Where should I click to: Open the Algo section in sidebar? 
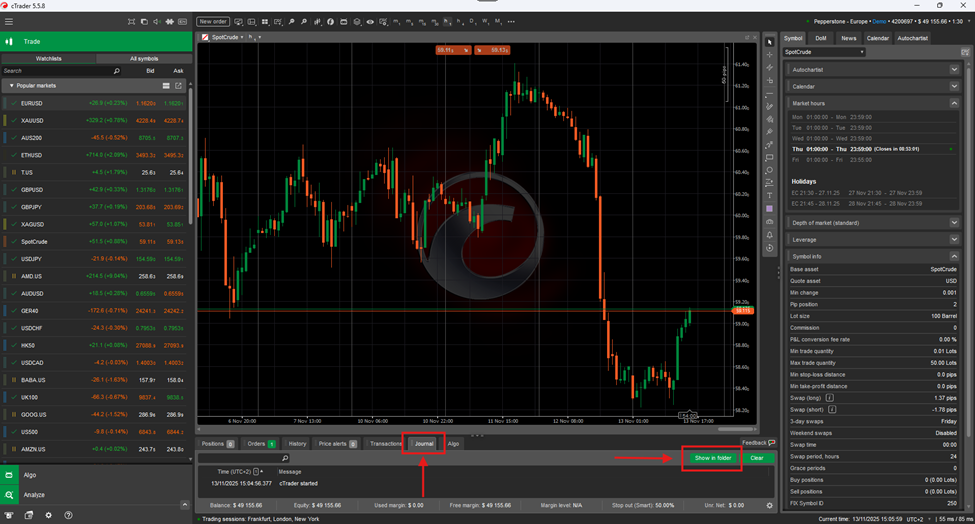click(x=30, y=476)
